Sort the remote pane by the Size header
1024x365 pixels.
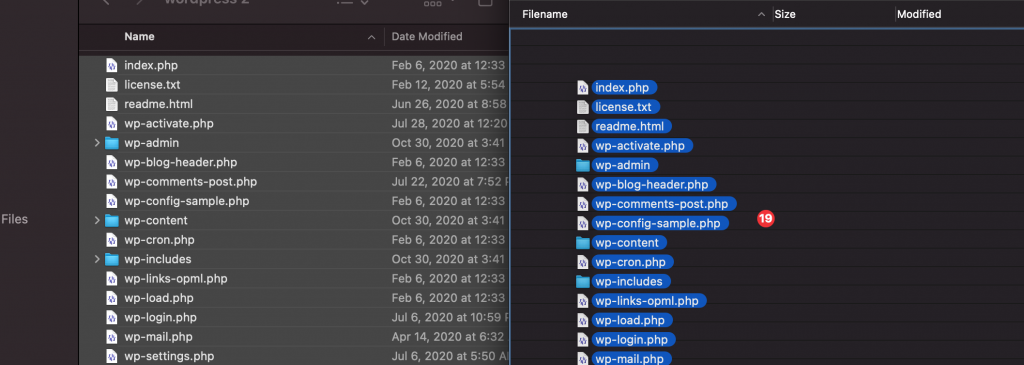coord(785,14)
